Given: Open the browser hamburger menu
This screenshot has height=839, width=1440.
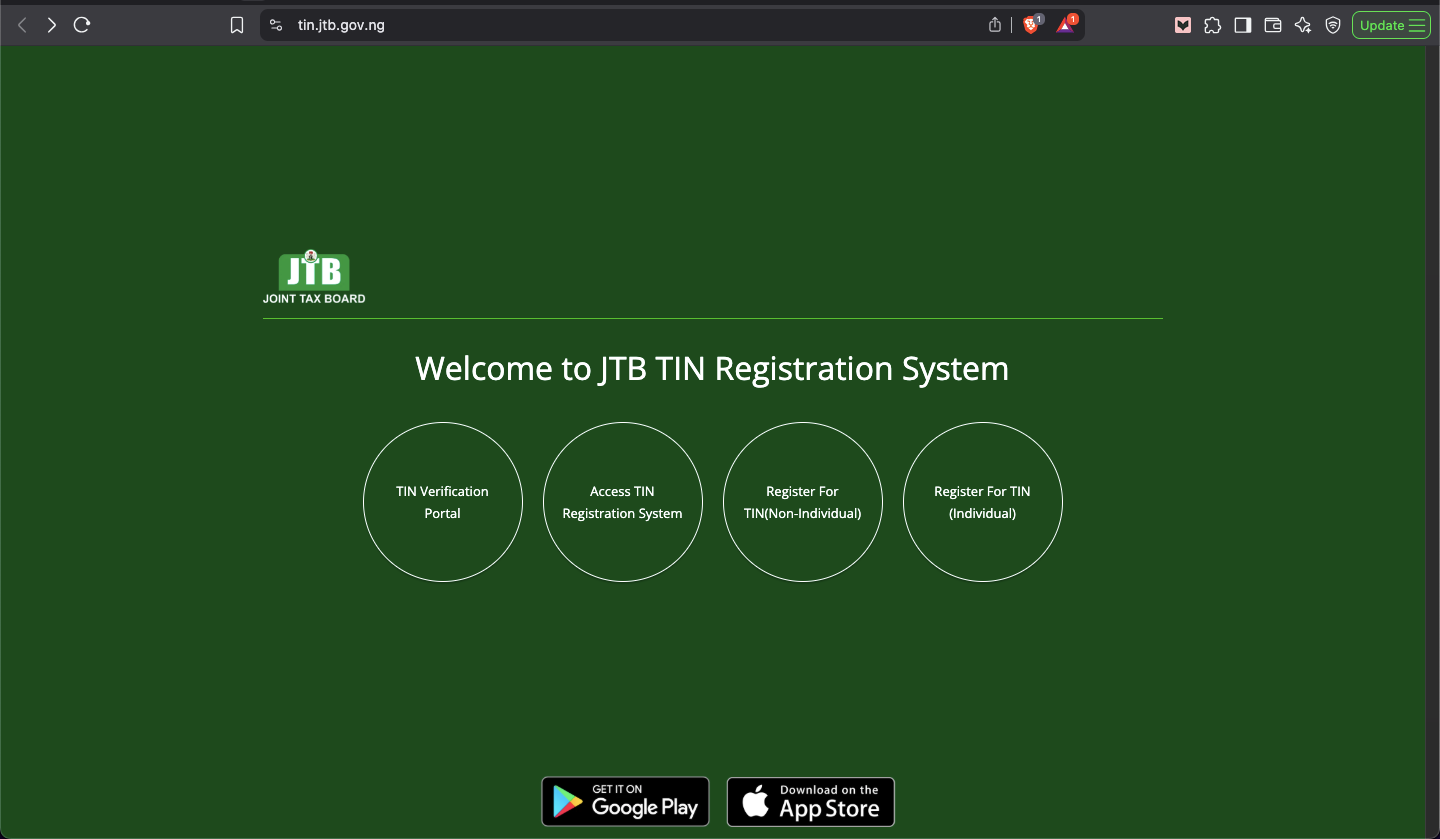Looking at the screenshot, I should coord(1417,25).
